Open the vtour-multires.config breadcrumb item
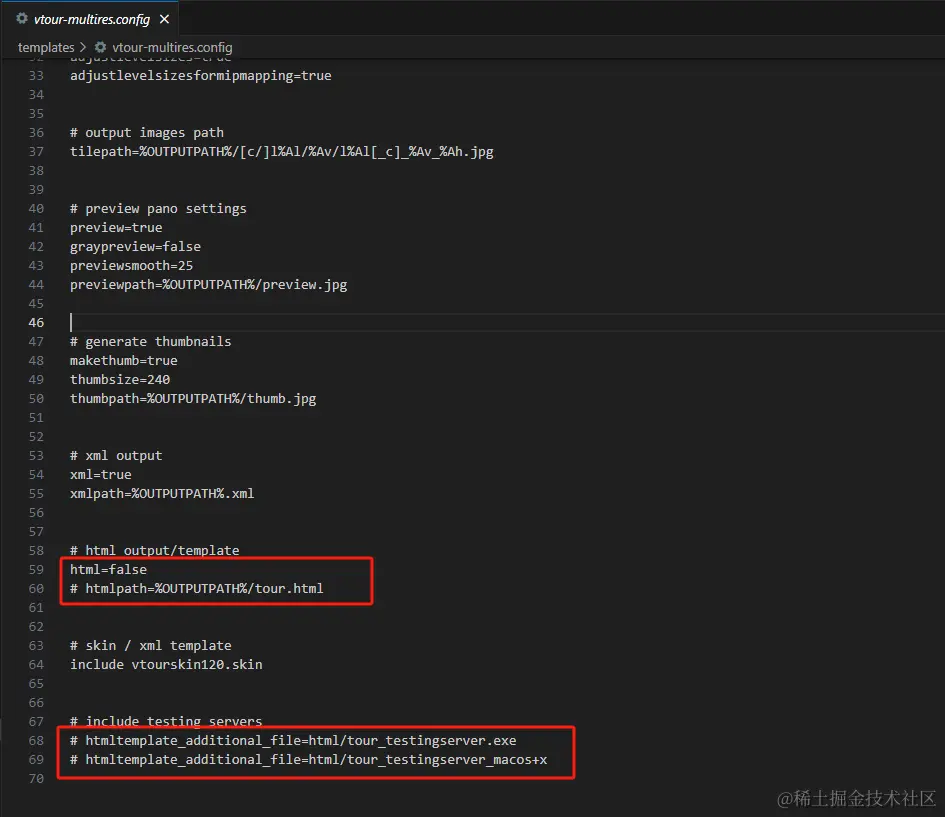 [172, 47]
